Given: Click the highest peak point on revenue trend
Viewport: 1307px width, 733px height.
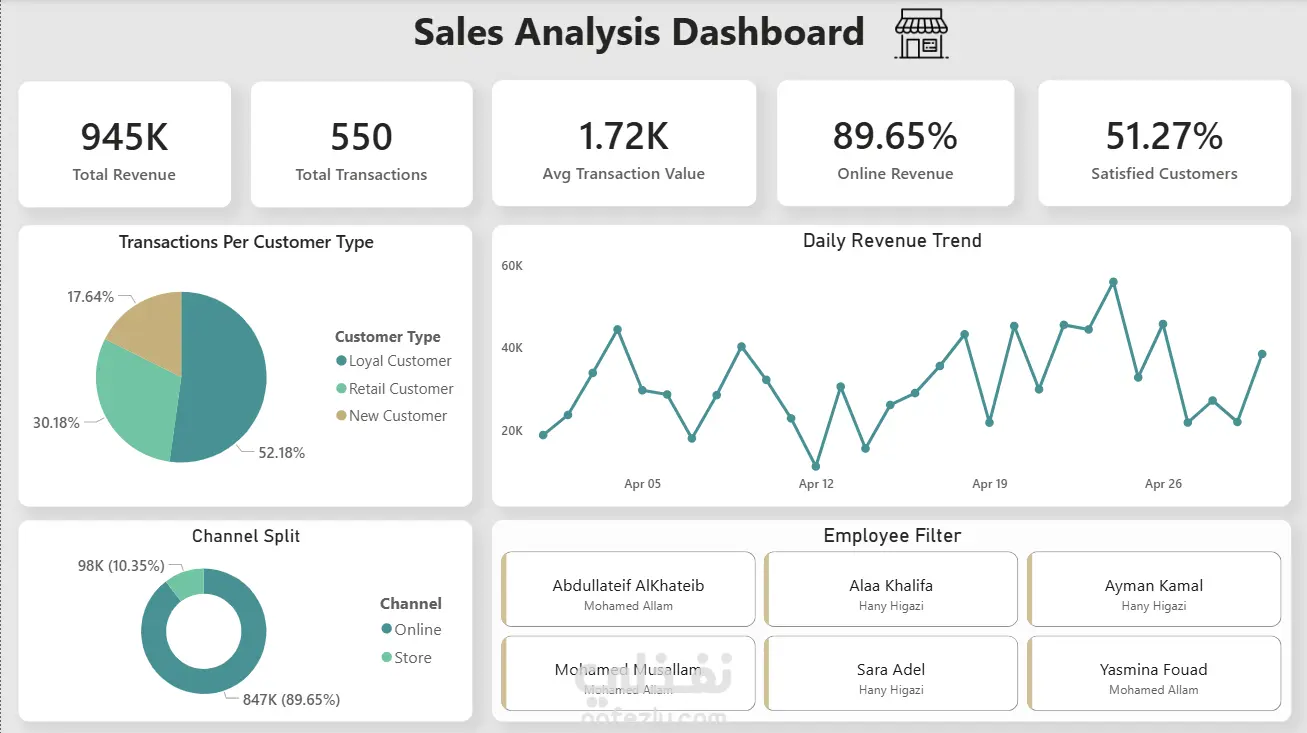Looking at the screenshot, I should click(1113, 282).
